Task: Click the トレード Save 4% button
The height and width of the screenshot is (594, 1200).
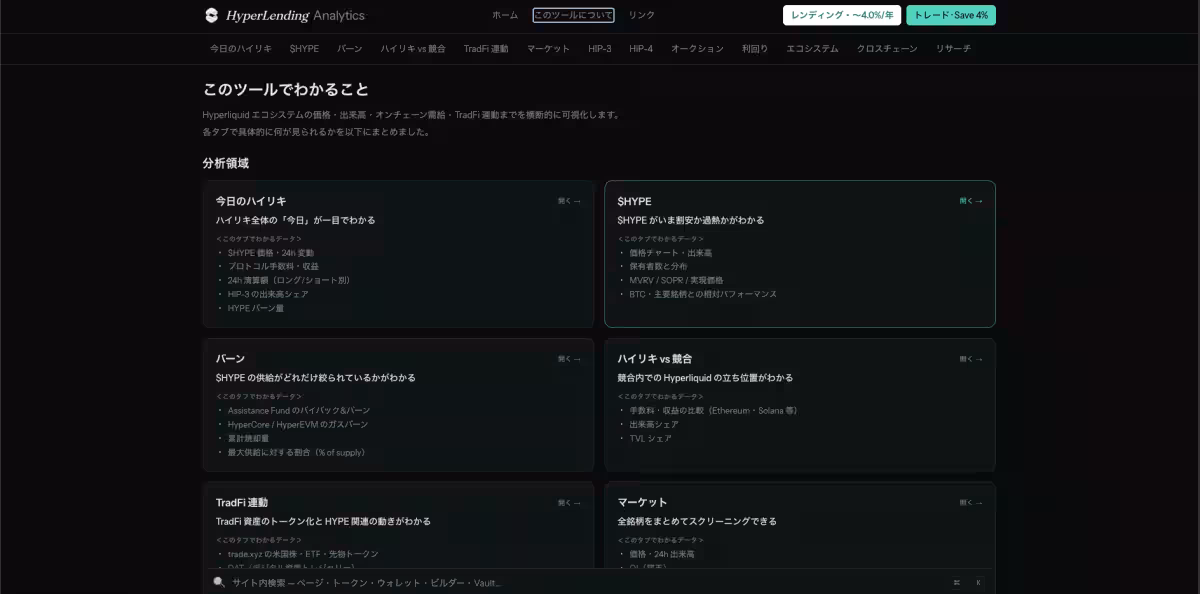Action: (x=951, y=15)
